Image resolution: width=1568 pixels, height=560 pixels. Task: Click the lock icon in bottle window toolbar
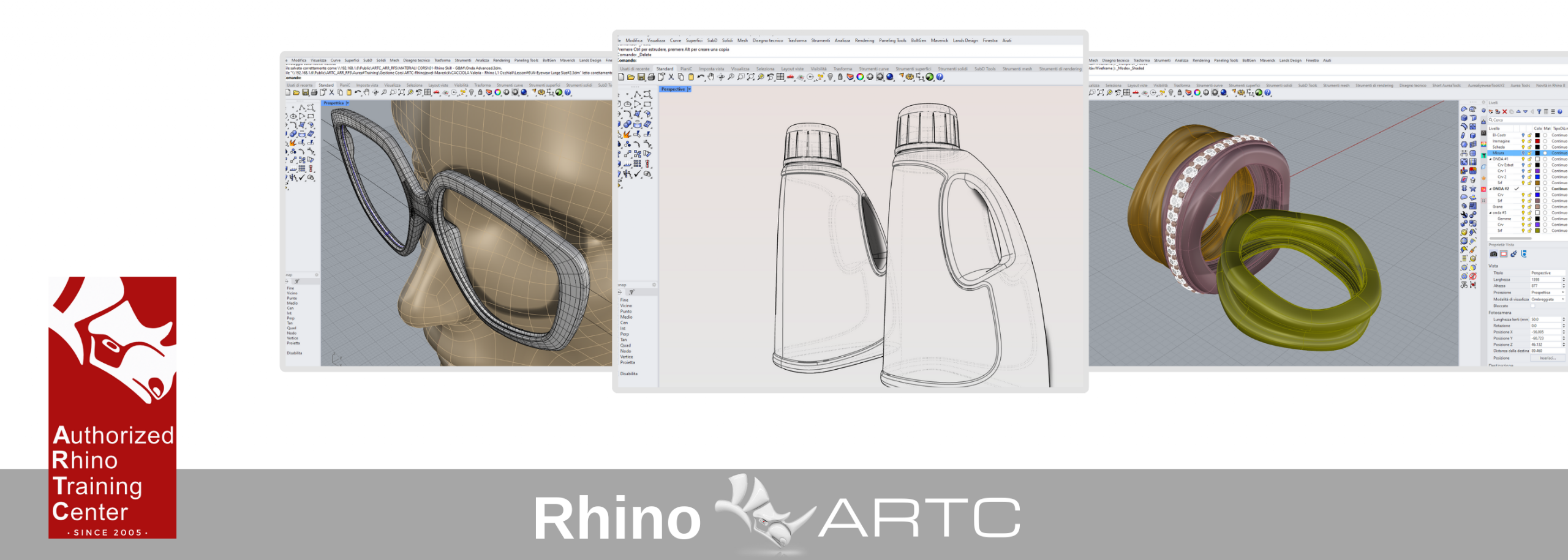click(840, 77)
